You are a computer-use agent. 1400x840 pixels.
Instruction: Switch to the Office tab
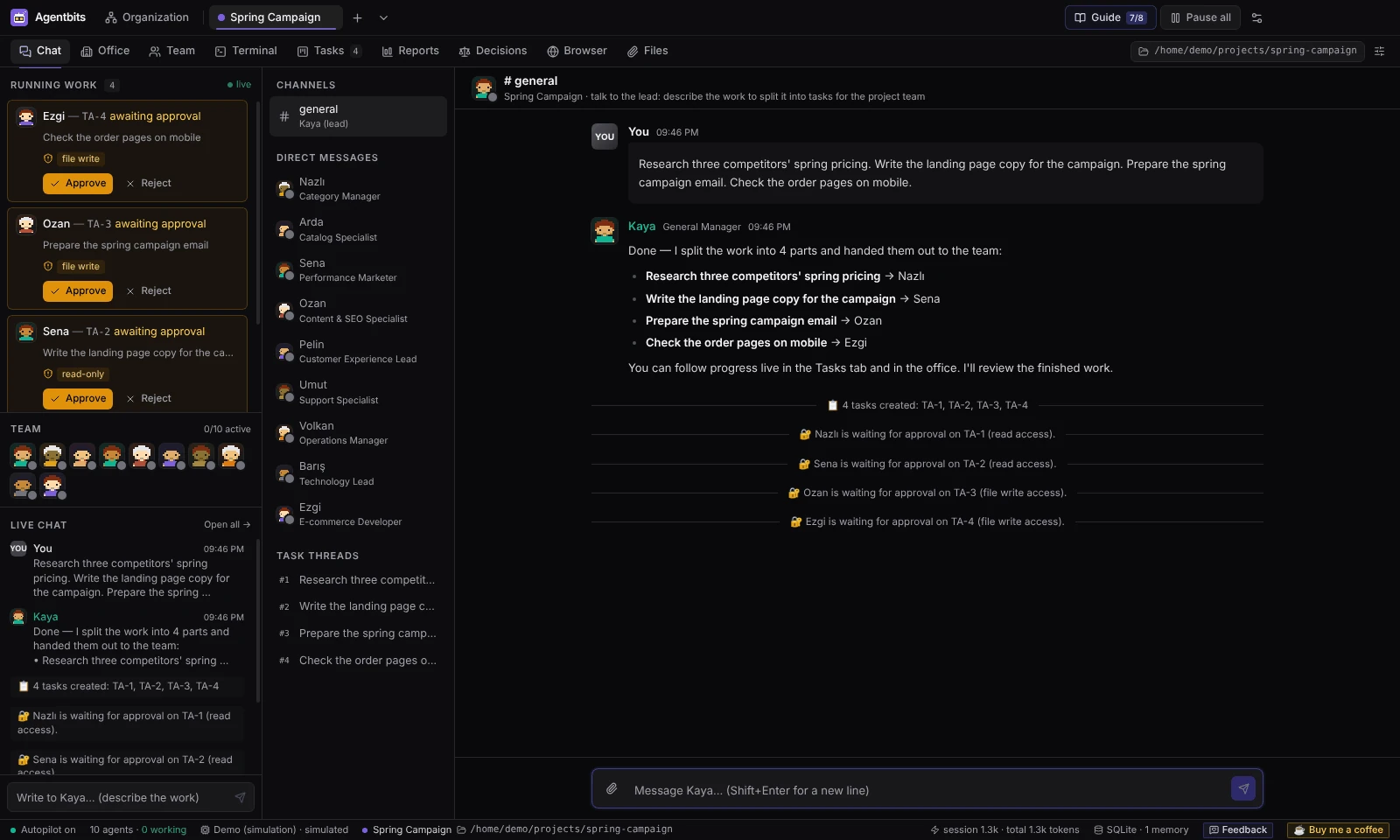(x=105, y=51)
